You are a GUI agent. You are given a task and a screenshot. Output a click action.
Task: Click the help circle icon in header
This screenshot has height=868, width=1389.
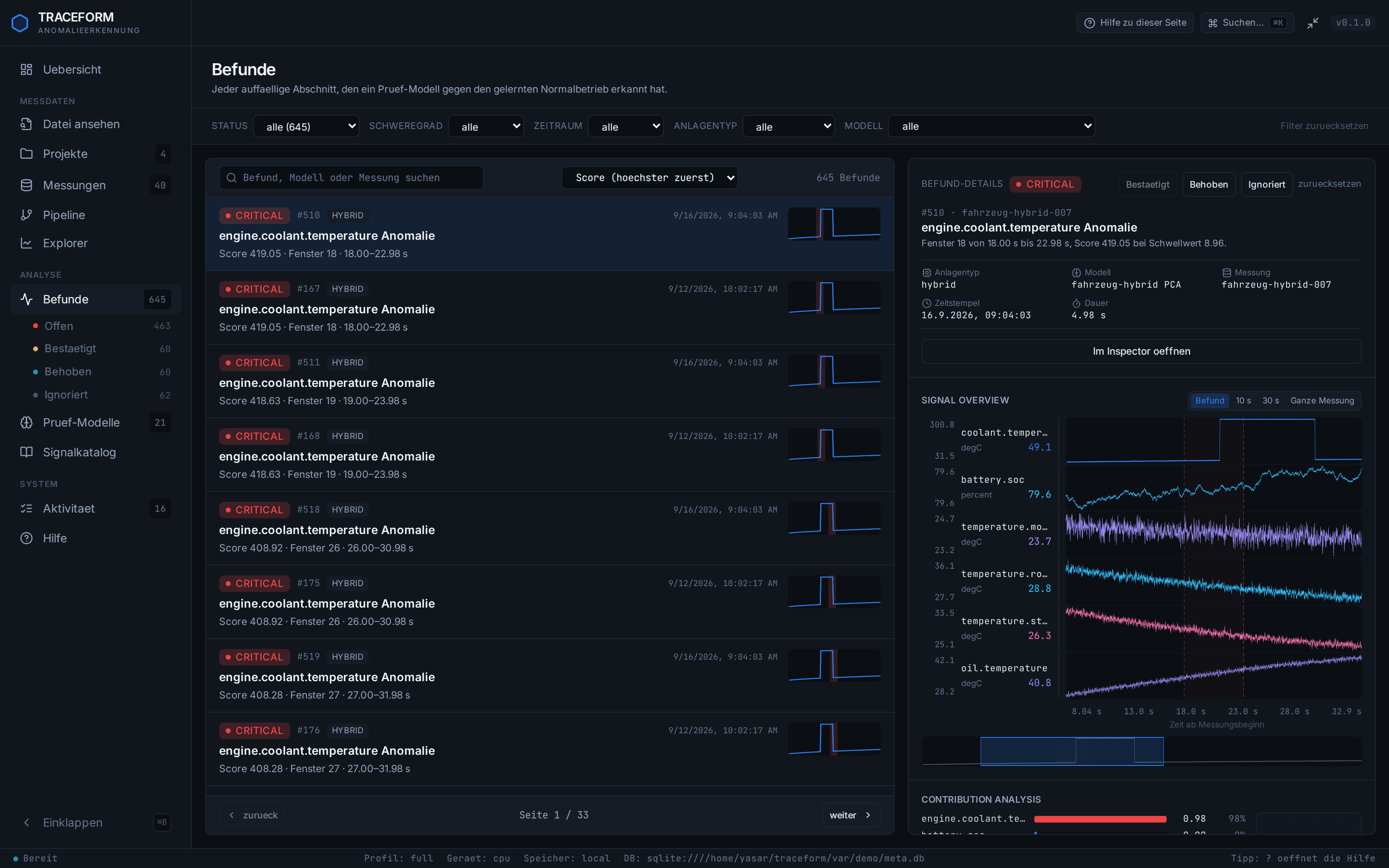(1089, 23)
